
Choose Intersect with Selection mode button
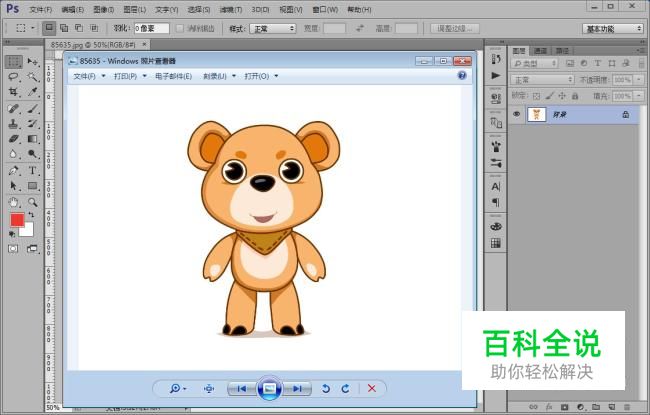[x=94, y=28]
